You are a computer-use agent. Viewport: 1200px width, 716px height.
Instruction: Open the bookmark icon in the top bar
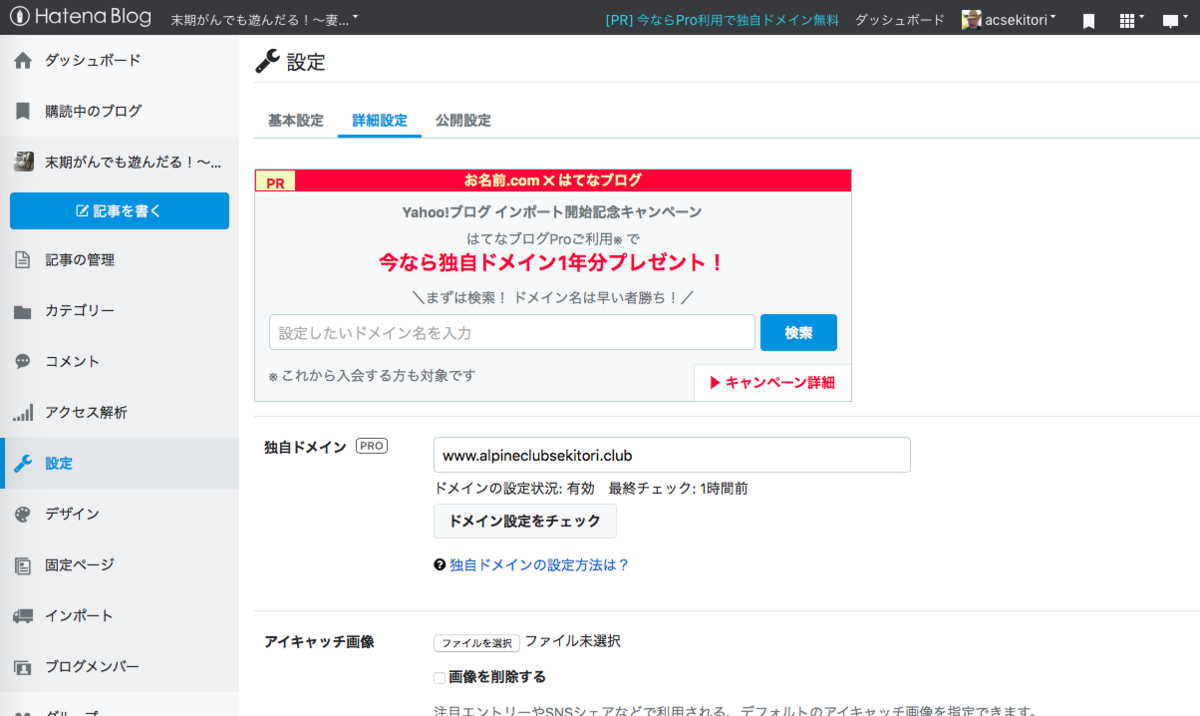tap(1088, 19)
